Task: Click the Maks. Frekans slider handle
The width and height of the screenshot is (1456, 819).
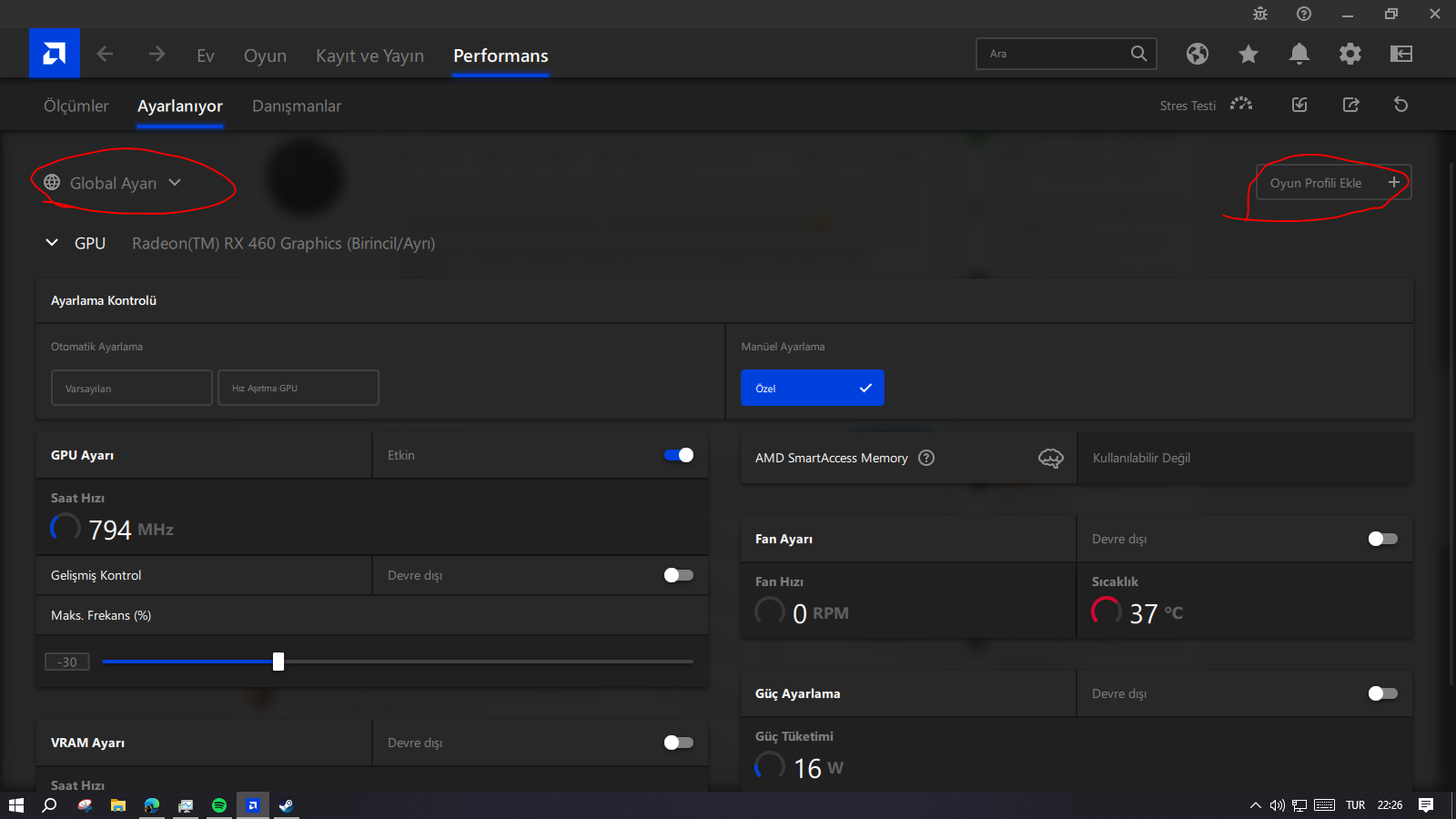Action: [278, 662]
